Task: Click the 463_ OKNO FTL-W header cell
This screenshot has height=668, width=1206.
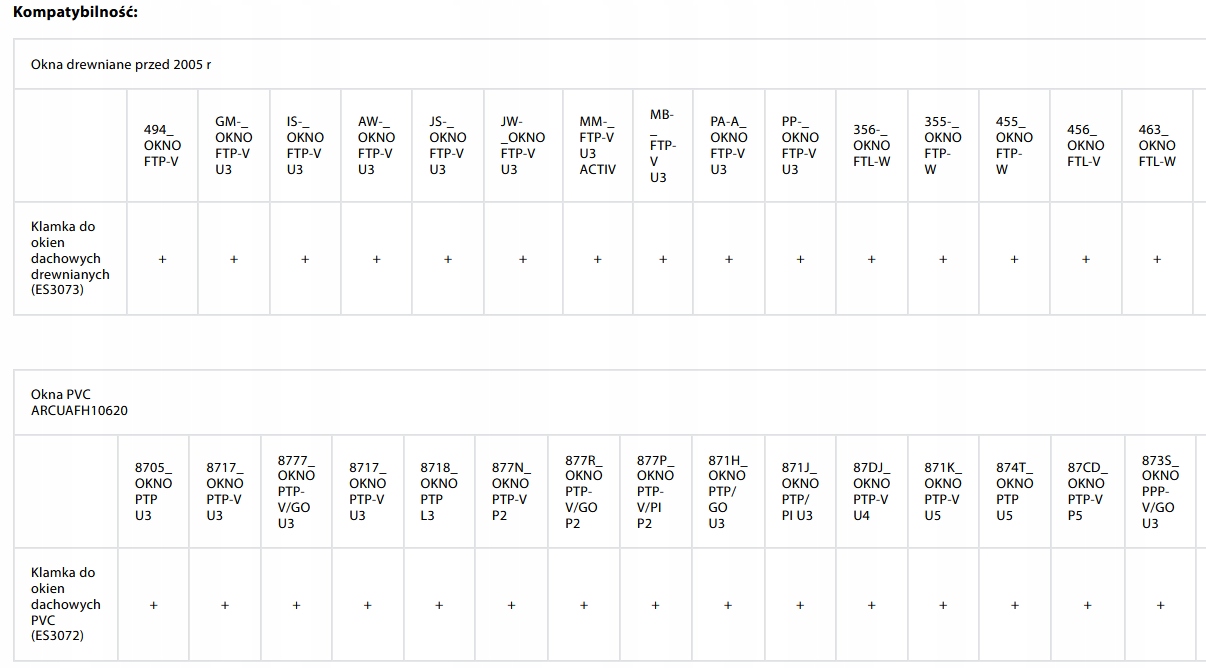Action: [x=1157, y=145]
